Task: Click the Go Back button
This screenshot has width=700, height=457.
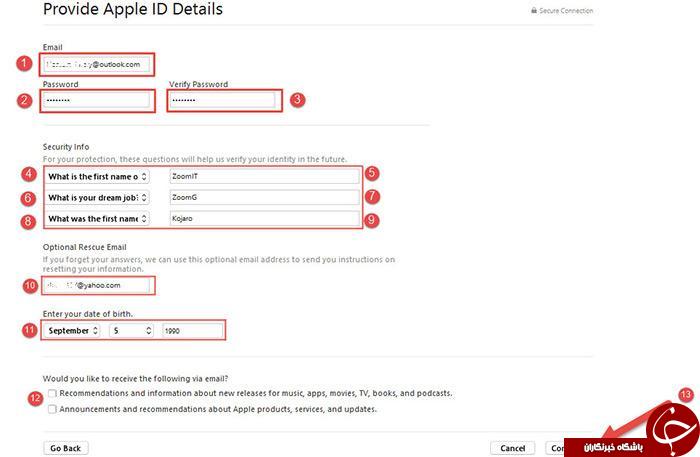Action: [66, 448]
